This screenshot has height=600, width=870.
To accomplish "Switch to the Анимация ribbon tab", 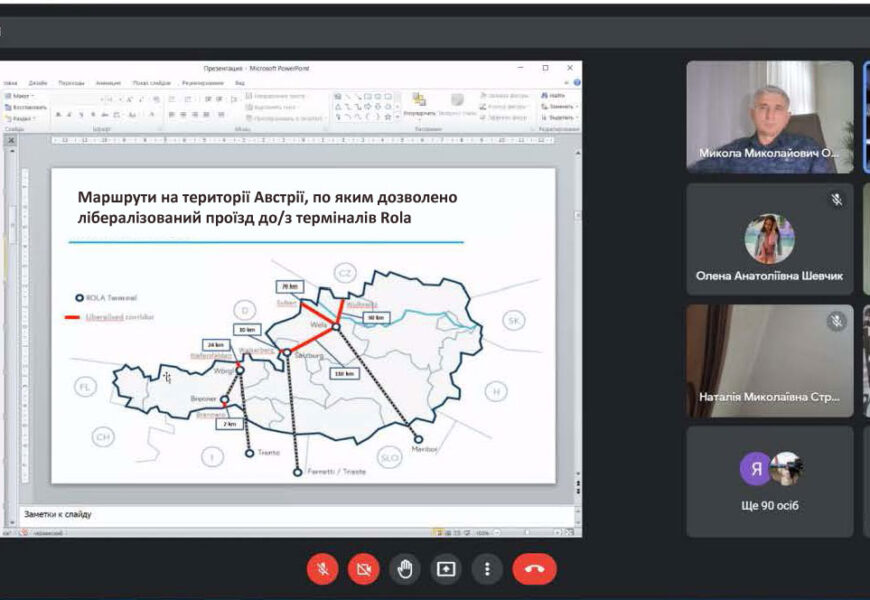I will pyautogui.click(x=108, y=83).
